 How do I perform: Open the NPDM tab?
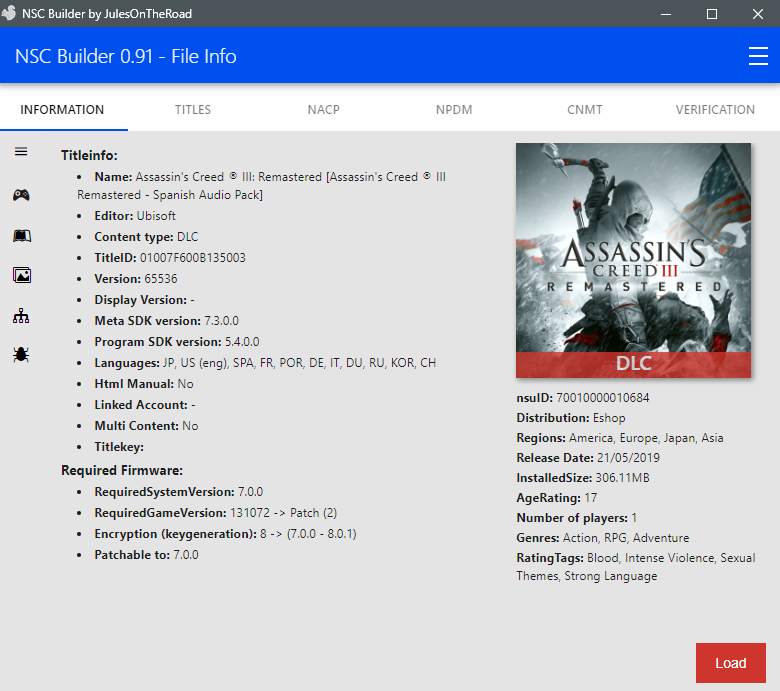click(454, 109)
